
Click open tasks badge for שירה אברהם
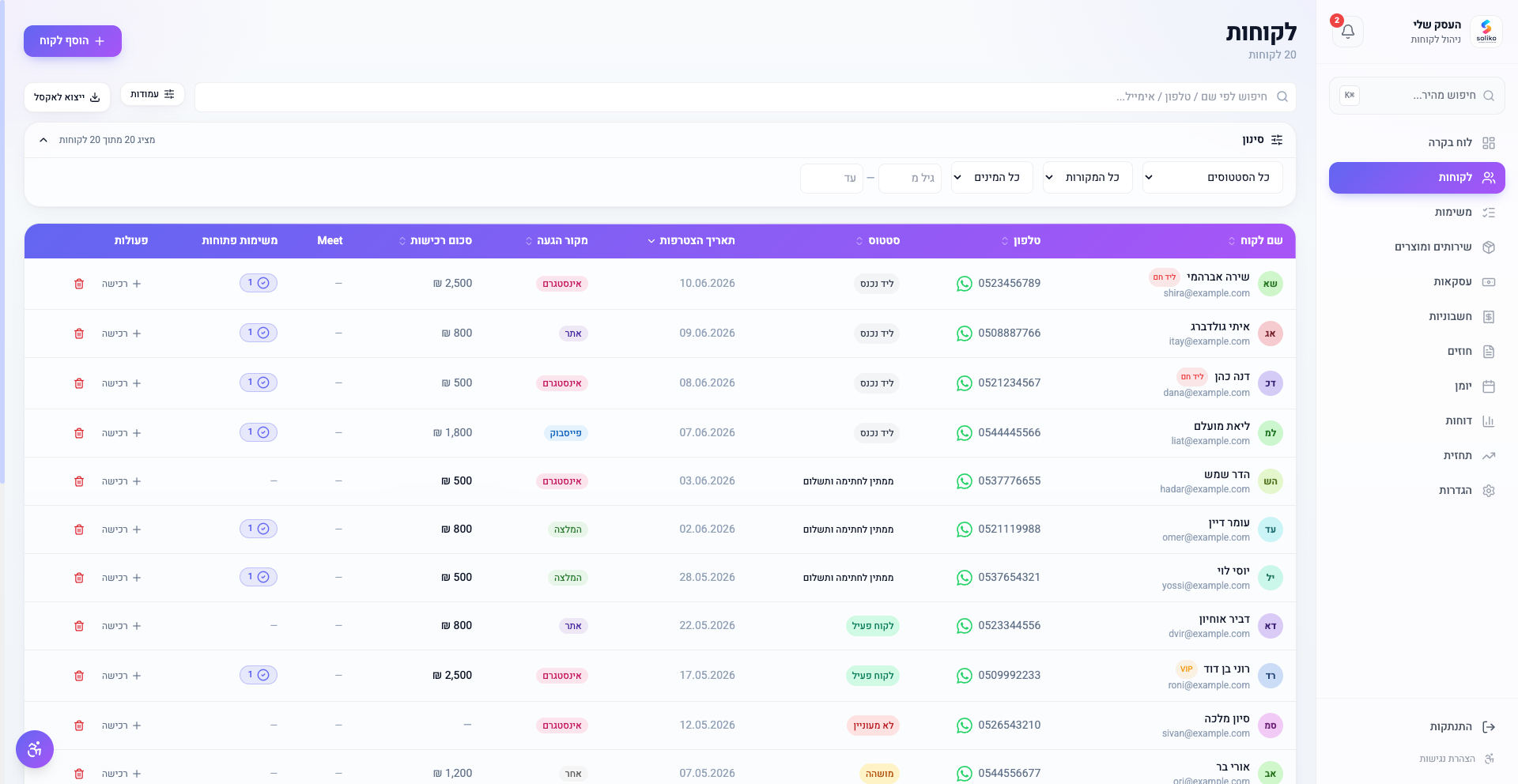pos(259,283)
